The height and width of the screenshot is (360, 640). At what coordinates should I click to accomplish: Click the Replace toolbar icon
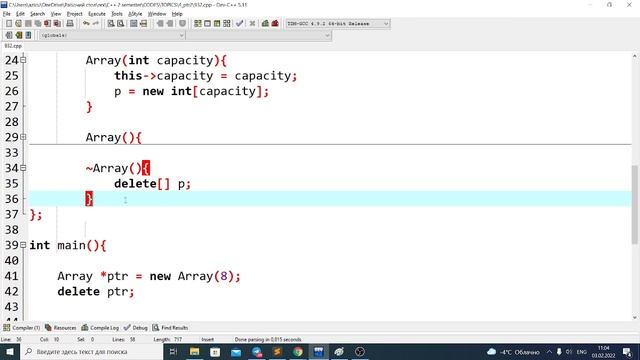121,24
